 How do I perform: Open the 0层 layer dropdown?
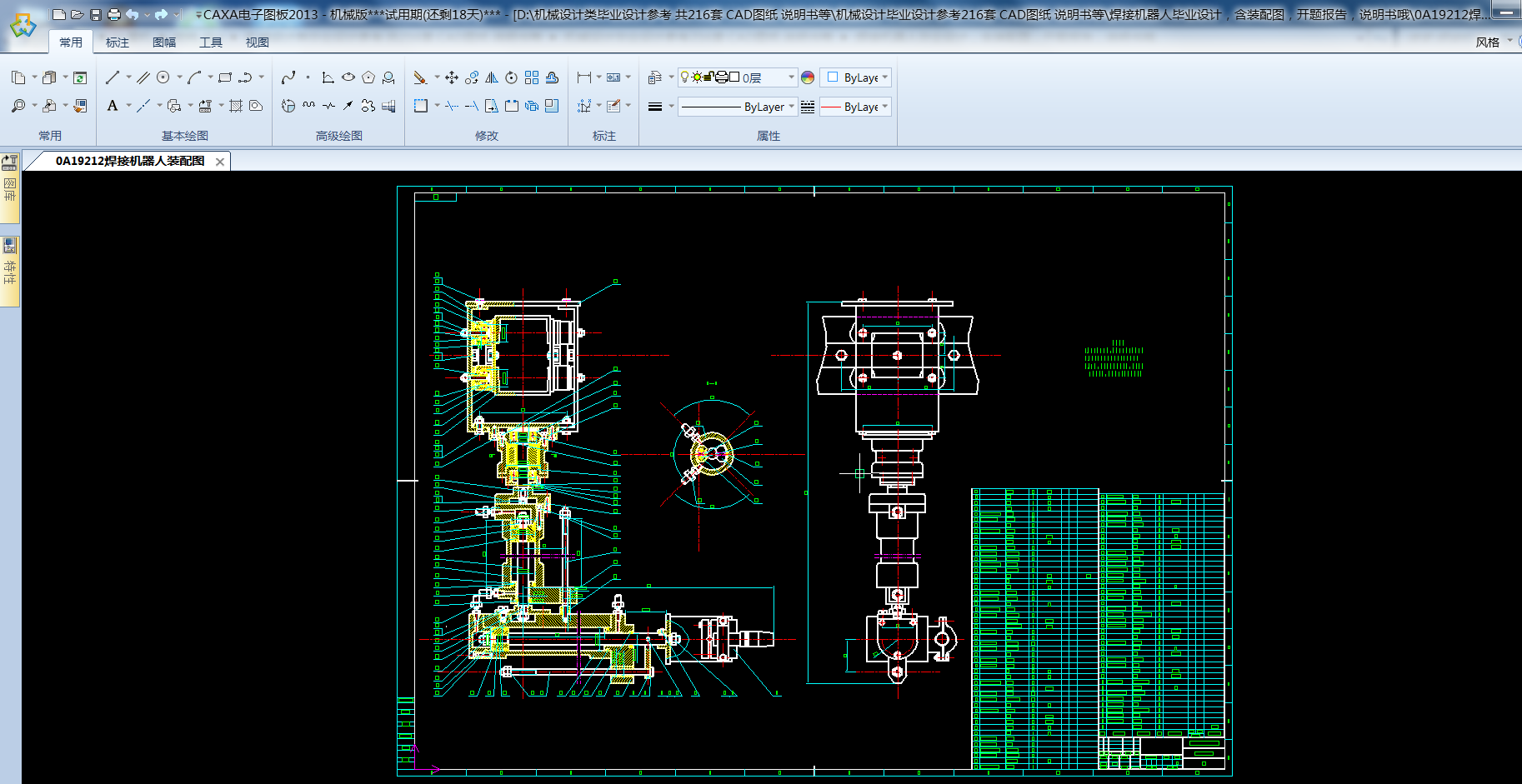click(790, 77)
